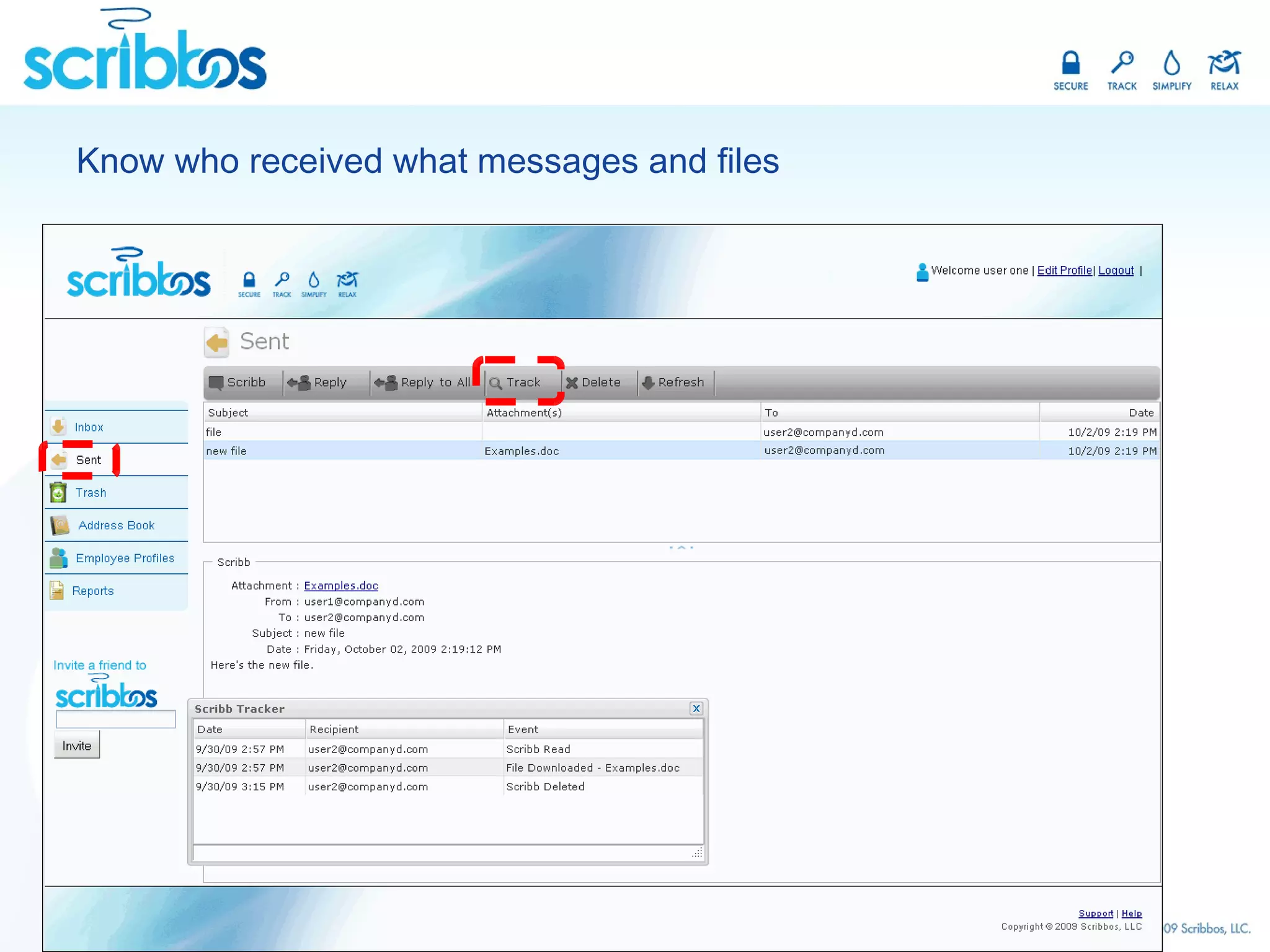Click the Track toolbar button
Screen dimensions: 1270x952
[515, 382]
